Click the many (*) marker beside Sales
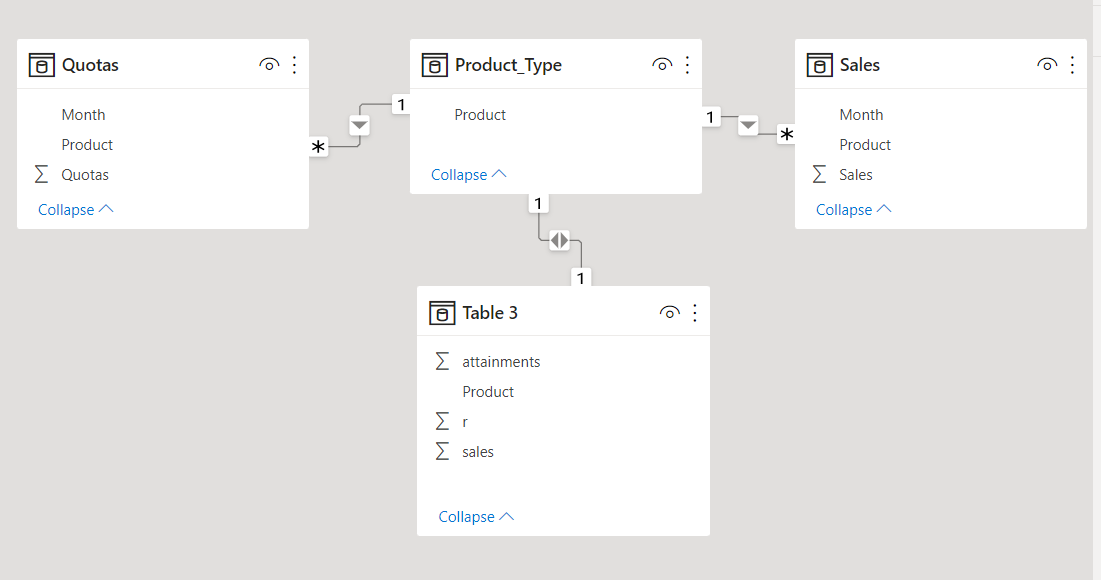Viewport: 1101px width, 580px height. click(786, 134)
